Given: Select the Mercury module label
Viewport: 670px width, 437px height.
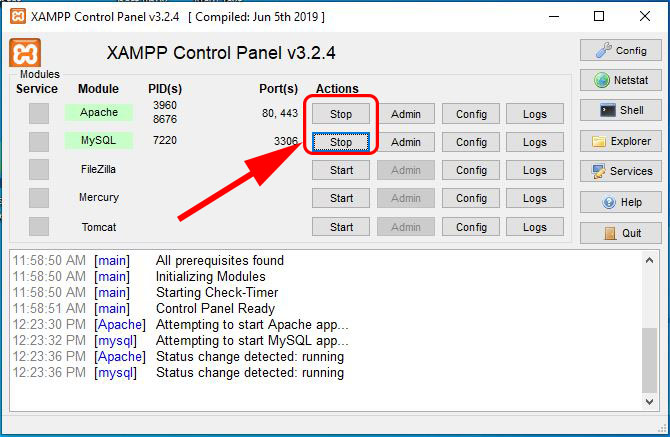Looking at the screenshot, I should [x=99, y=197].
